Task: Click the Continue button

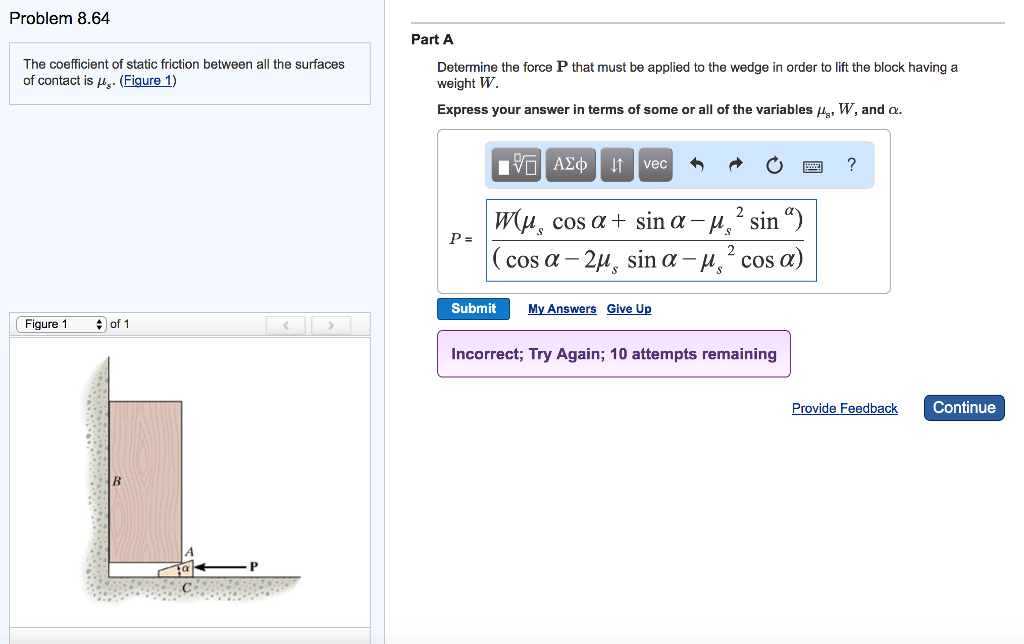Action: click(x=964, y=408)
